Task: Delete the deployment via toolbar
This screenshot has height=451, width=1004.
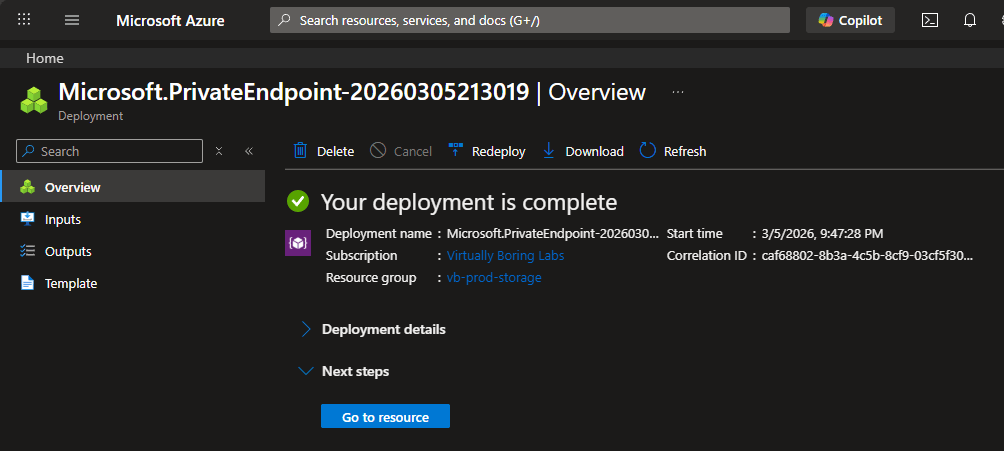Action: [x=323, y=151]
